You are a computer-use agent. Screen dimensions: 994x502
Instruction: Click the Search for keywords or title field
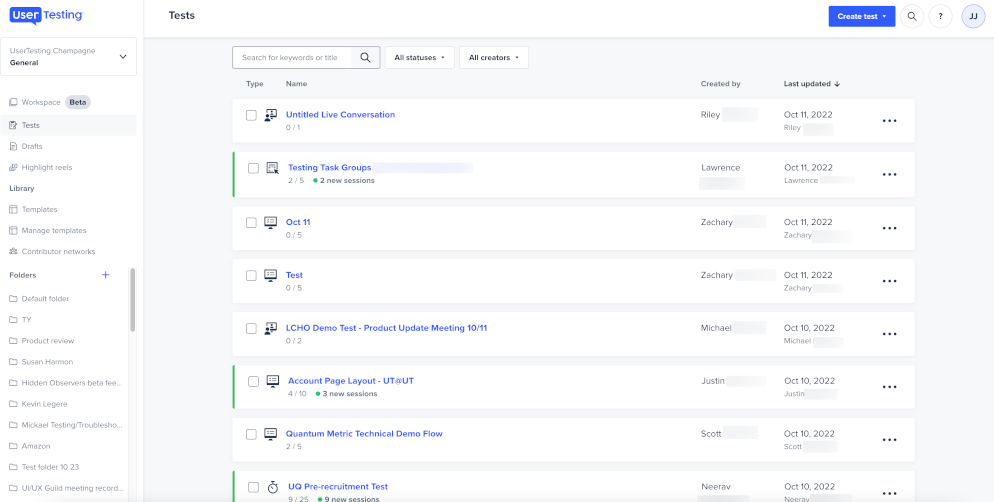click(295, 58)
